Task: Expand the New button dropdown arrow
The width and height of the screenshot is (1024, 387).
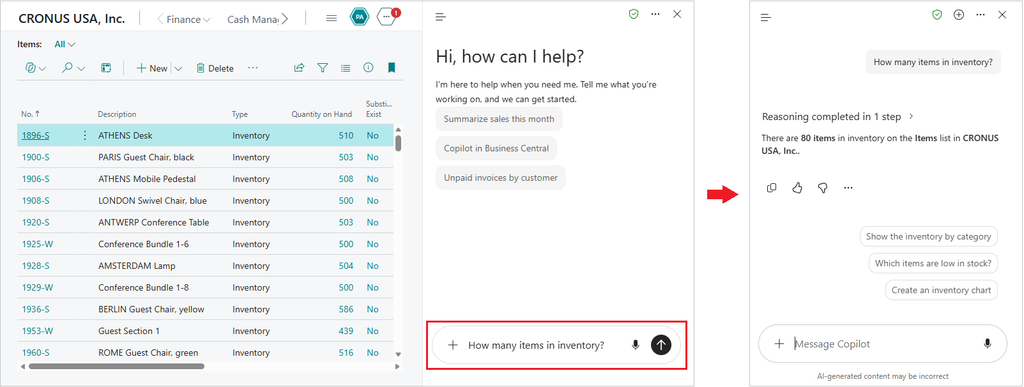Action: (178, 68)
